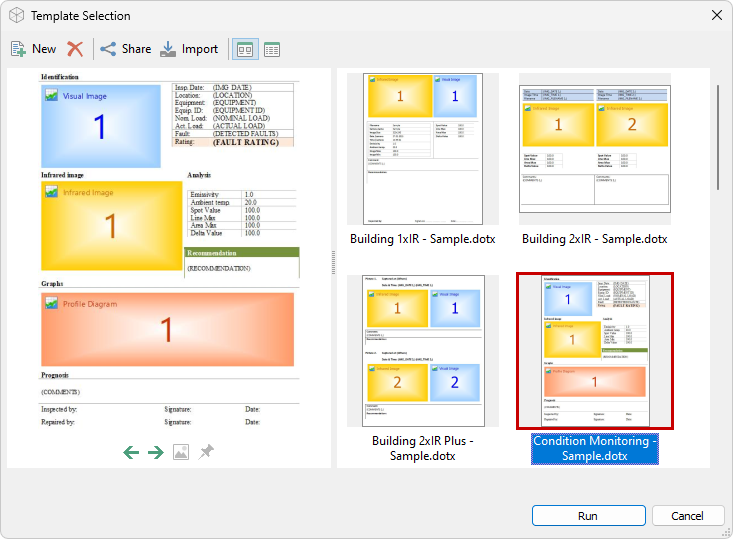
Task: Click the Visual Image placeholder in preview
Action: click(x=101, y=126)
